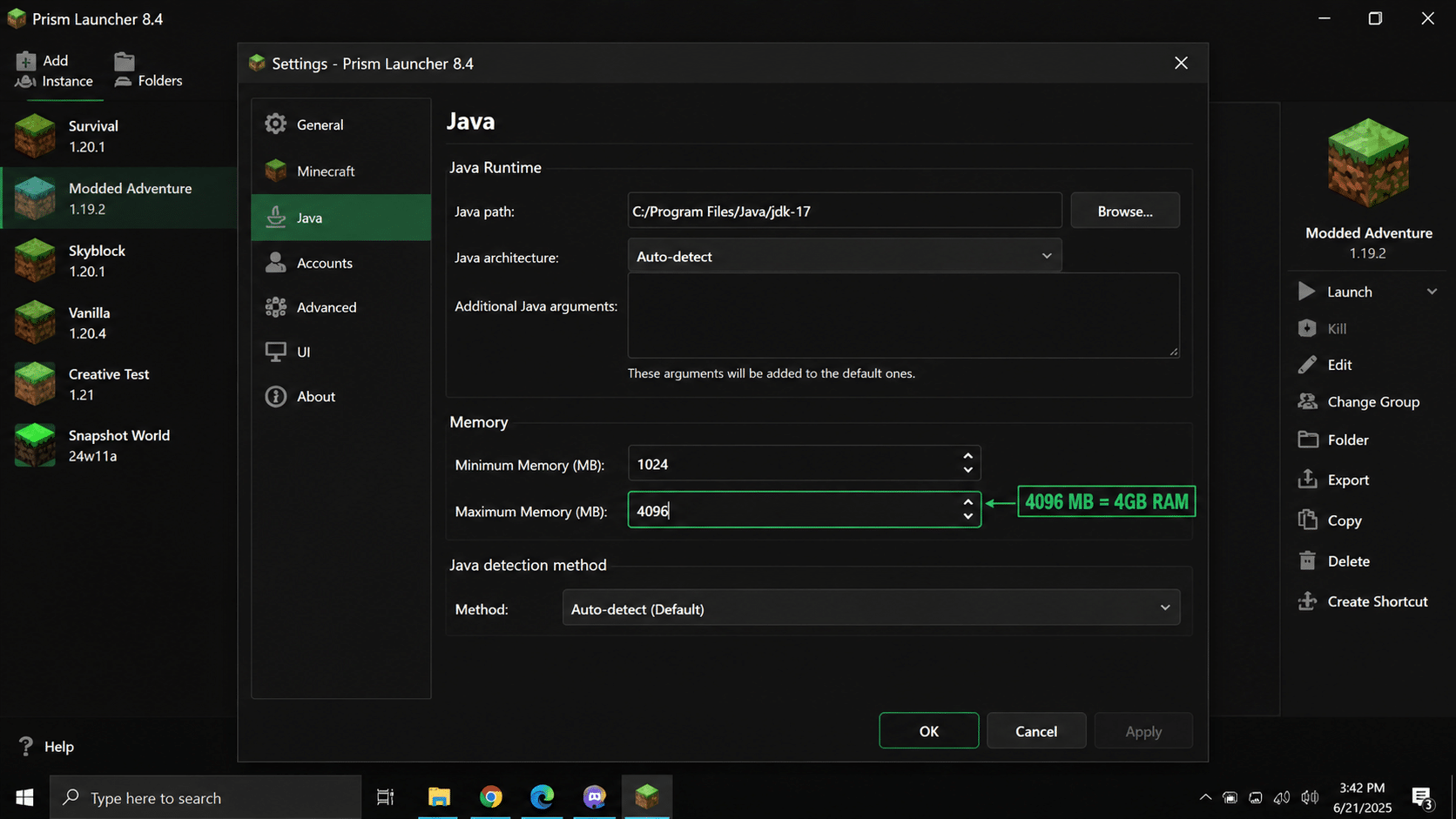Select the Survival 1.20.1 instance
The image size is (1456, 819).
pyautogui.click(x=118, y=136)
